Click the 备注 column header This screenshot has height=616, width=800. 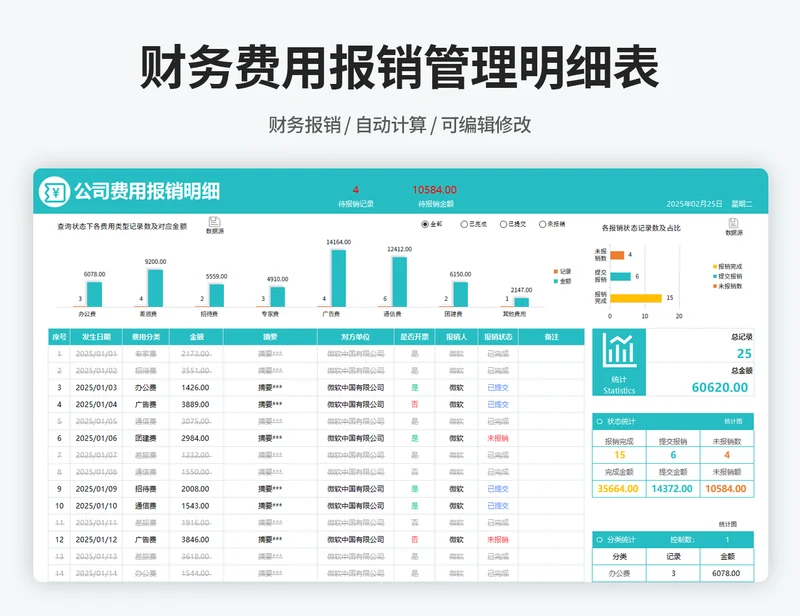[x=552, y=337]
